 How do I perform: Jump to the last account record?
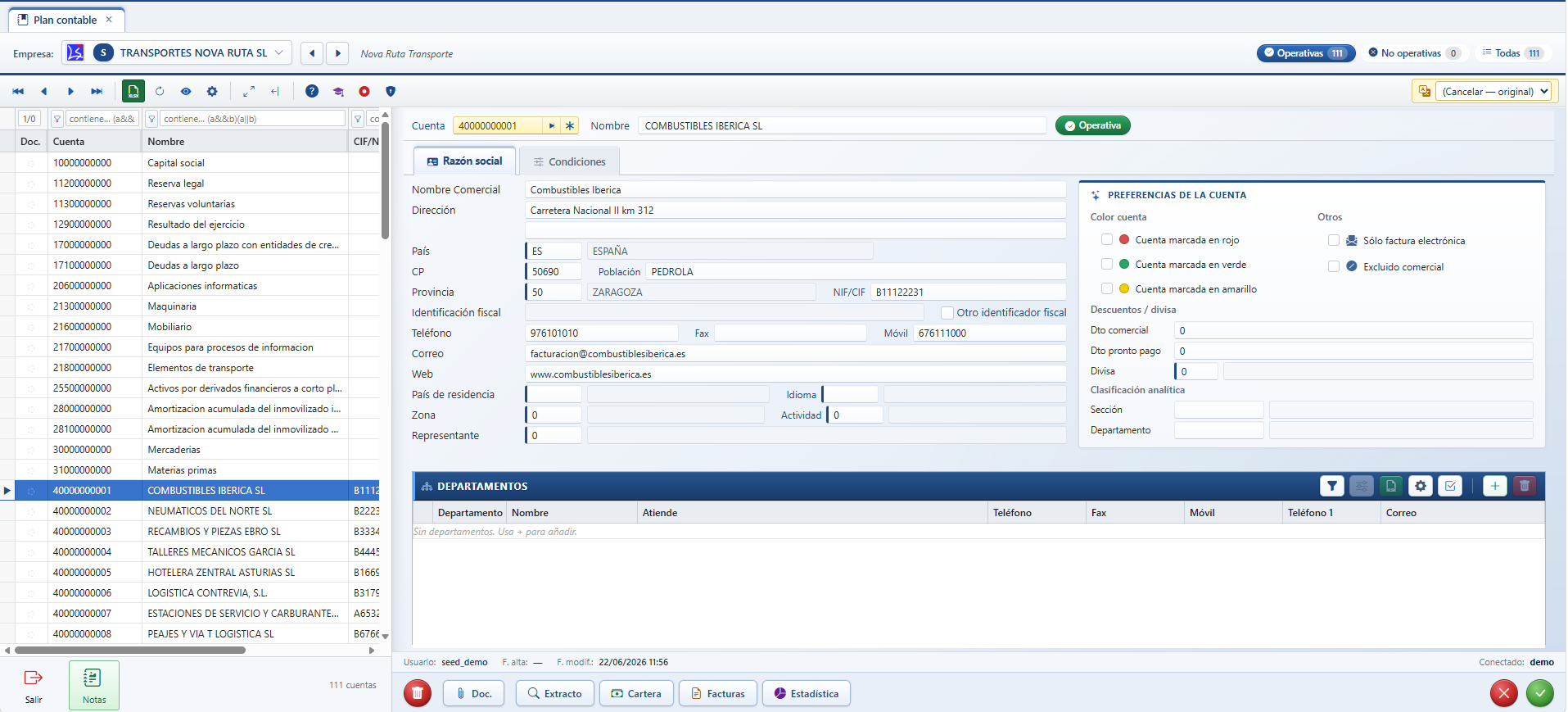(97, 92)
